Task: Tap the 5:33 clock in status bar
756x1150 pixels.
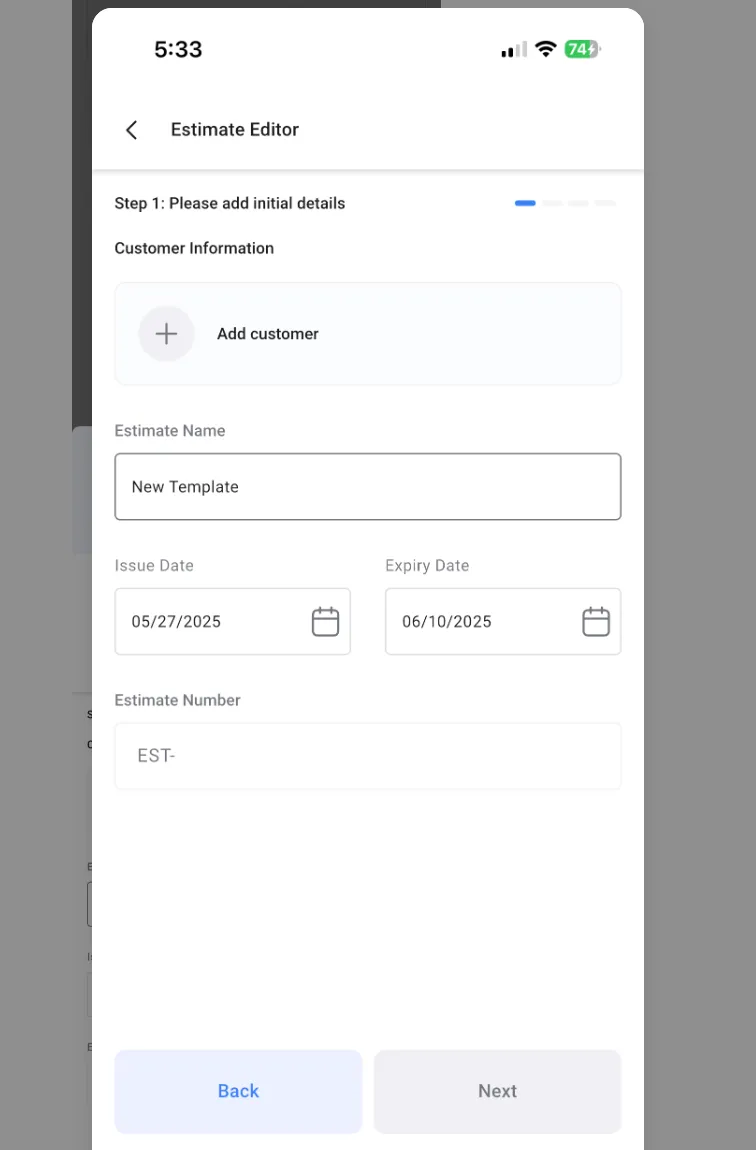Action: tap(178, 49)
